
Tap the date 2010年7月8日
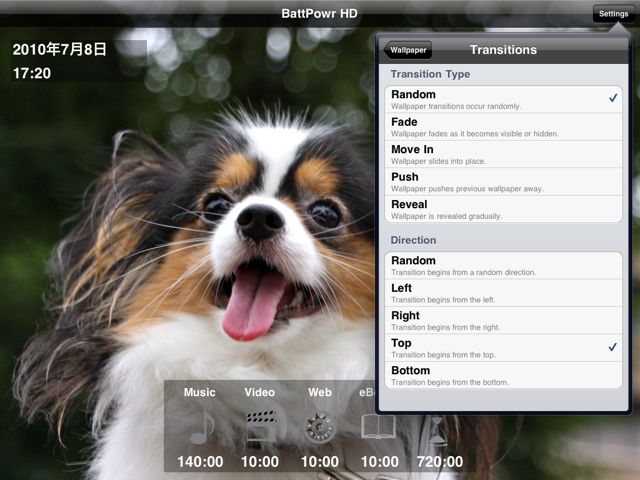click(x=60, y=49)
